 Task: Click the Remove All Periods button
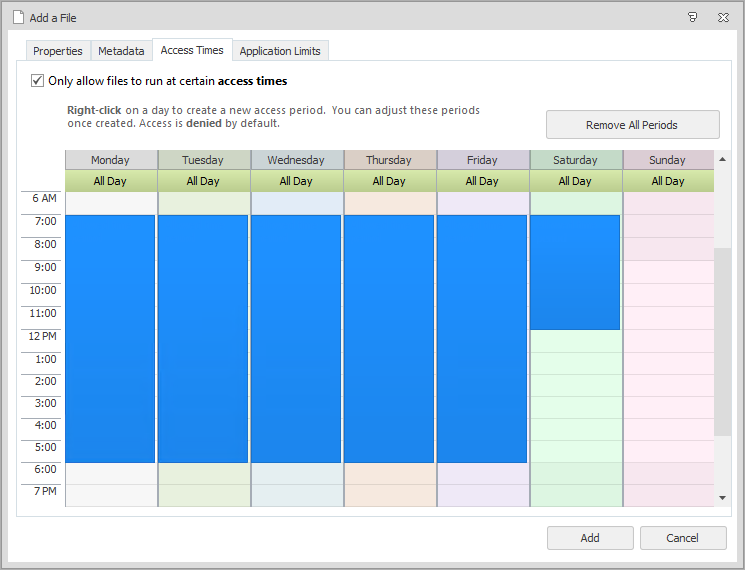(x=632, y=125)
